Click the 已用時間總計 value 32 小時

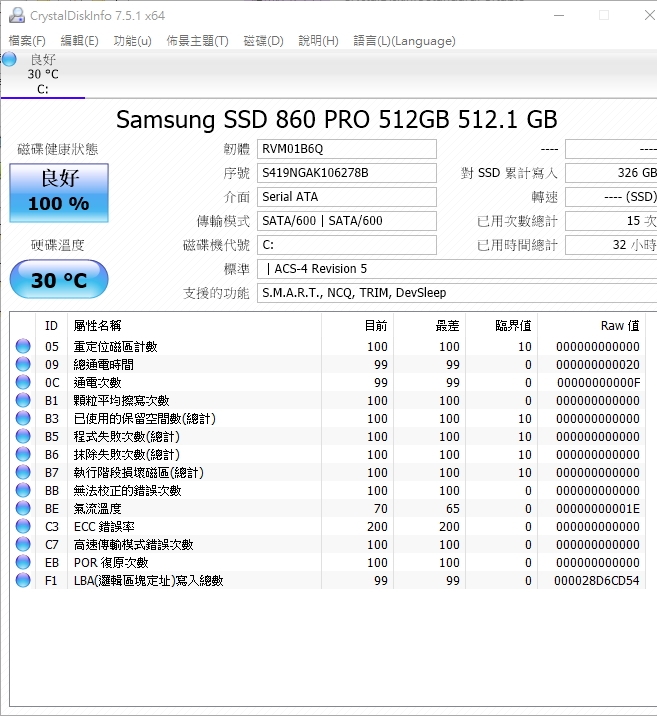click(x=611, y=245)
